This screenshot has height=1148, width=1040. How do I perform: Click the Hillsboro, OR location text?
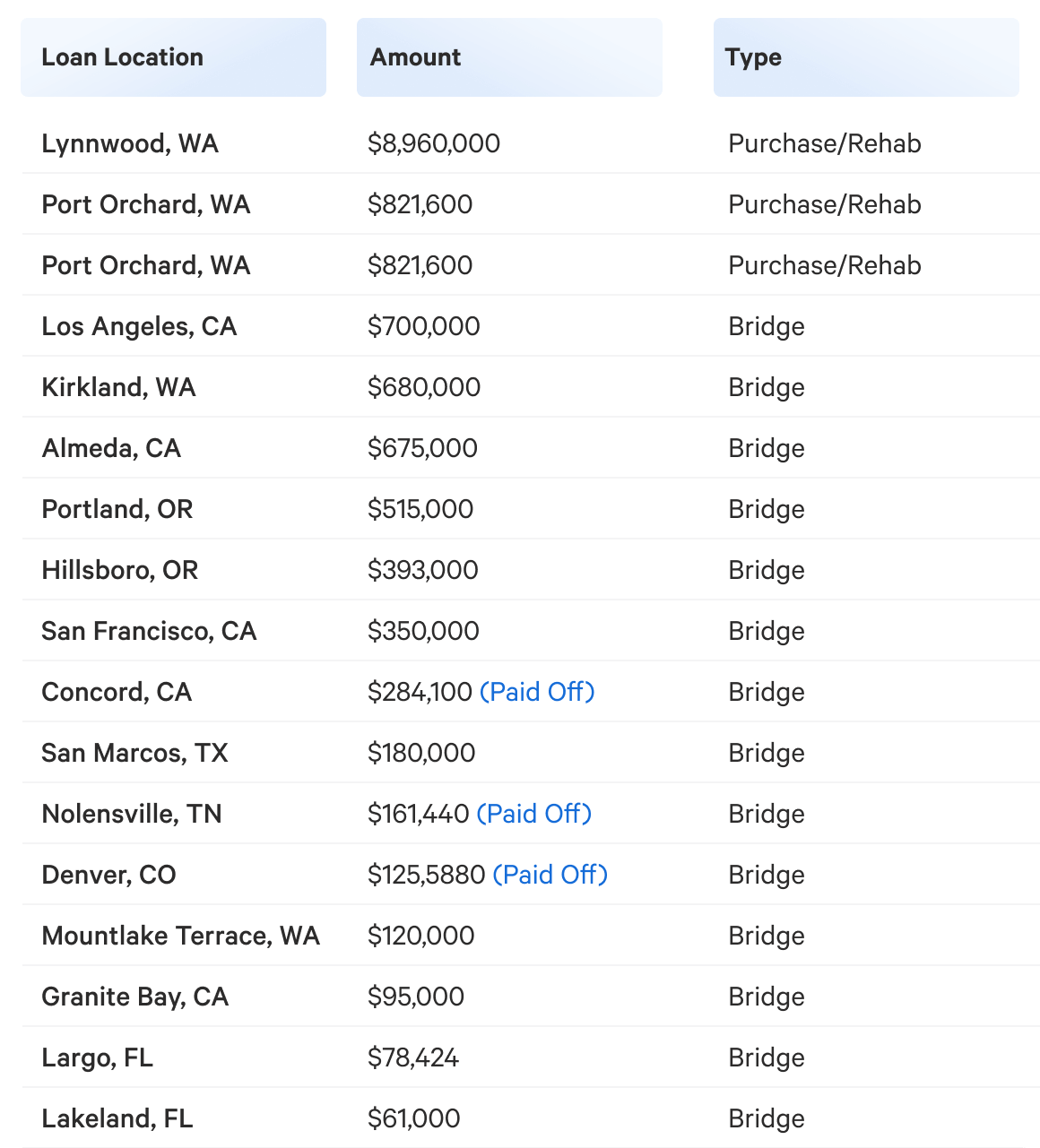[x=120, y=570]
